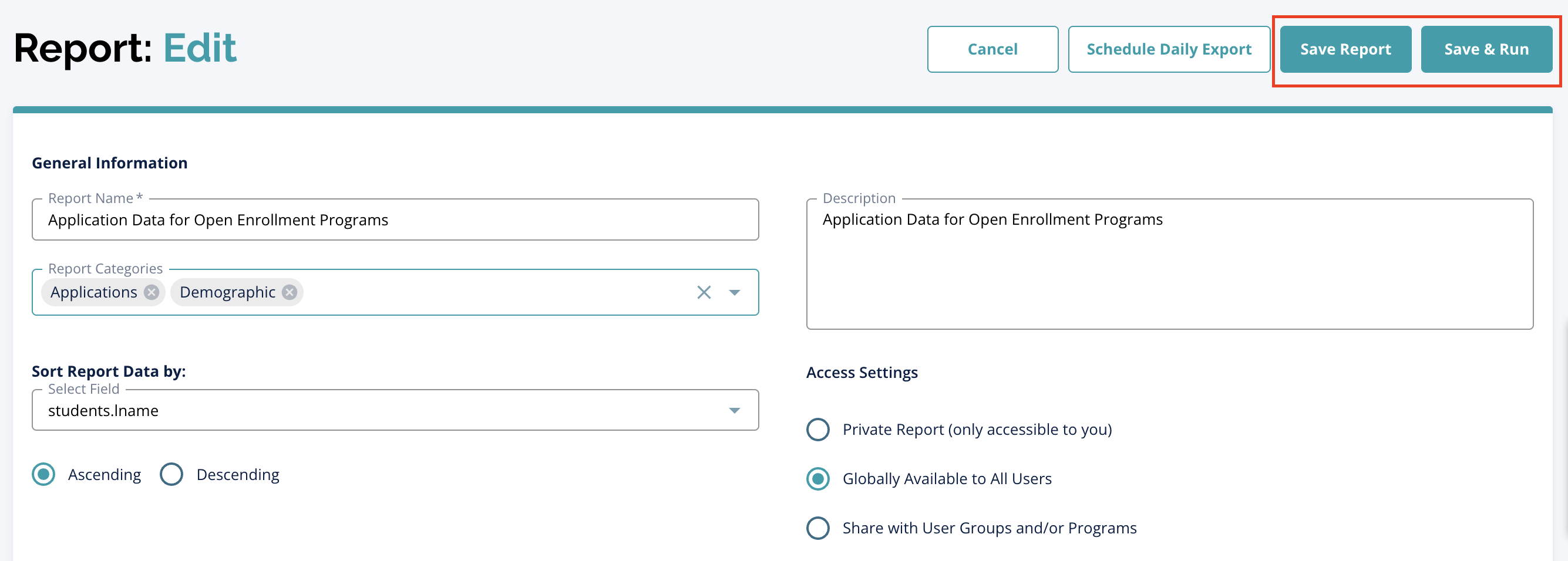Select the Ascending sort order
1568x561 pixels.
pyautogui.click(x=44, y=475)
